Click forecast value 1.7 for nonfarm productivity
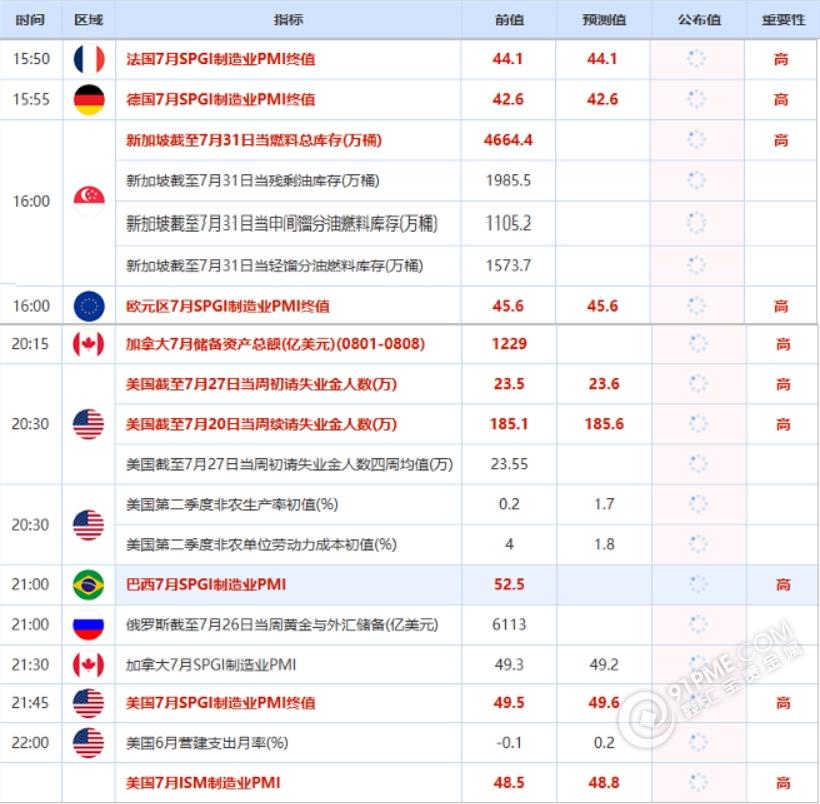Viewport: 820px width, 804px height. click(x=604, y=504)
